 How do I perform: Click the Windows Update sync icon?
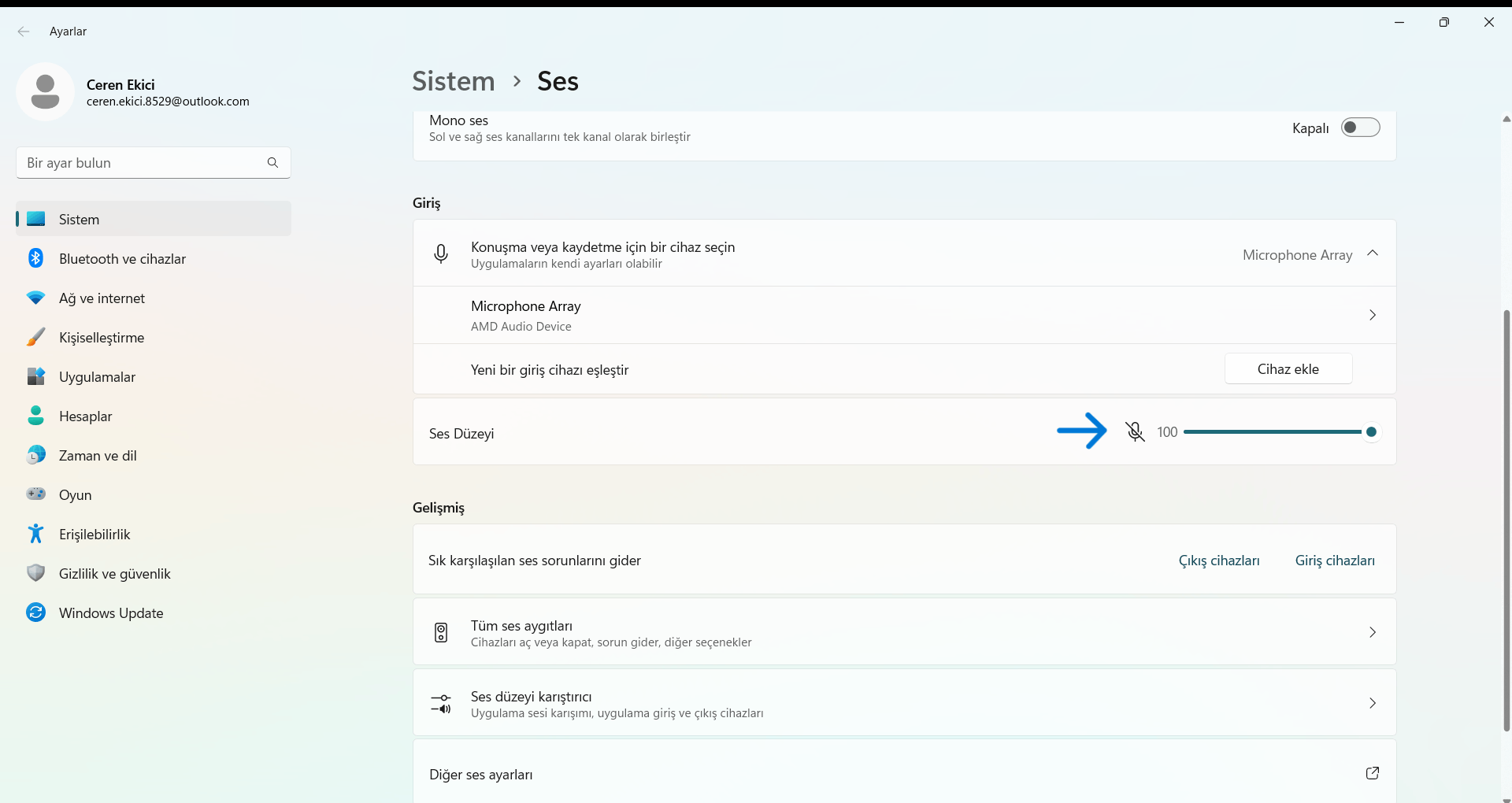[36, 612]
